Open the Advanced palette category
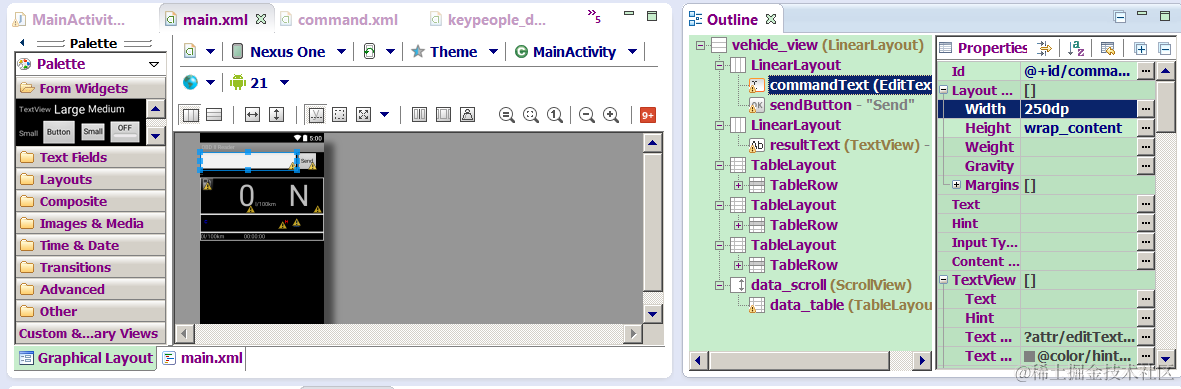The height and width of the screenshot is (389, 1181). coord(90,289)
